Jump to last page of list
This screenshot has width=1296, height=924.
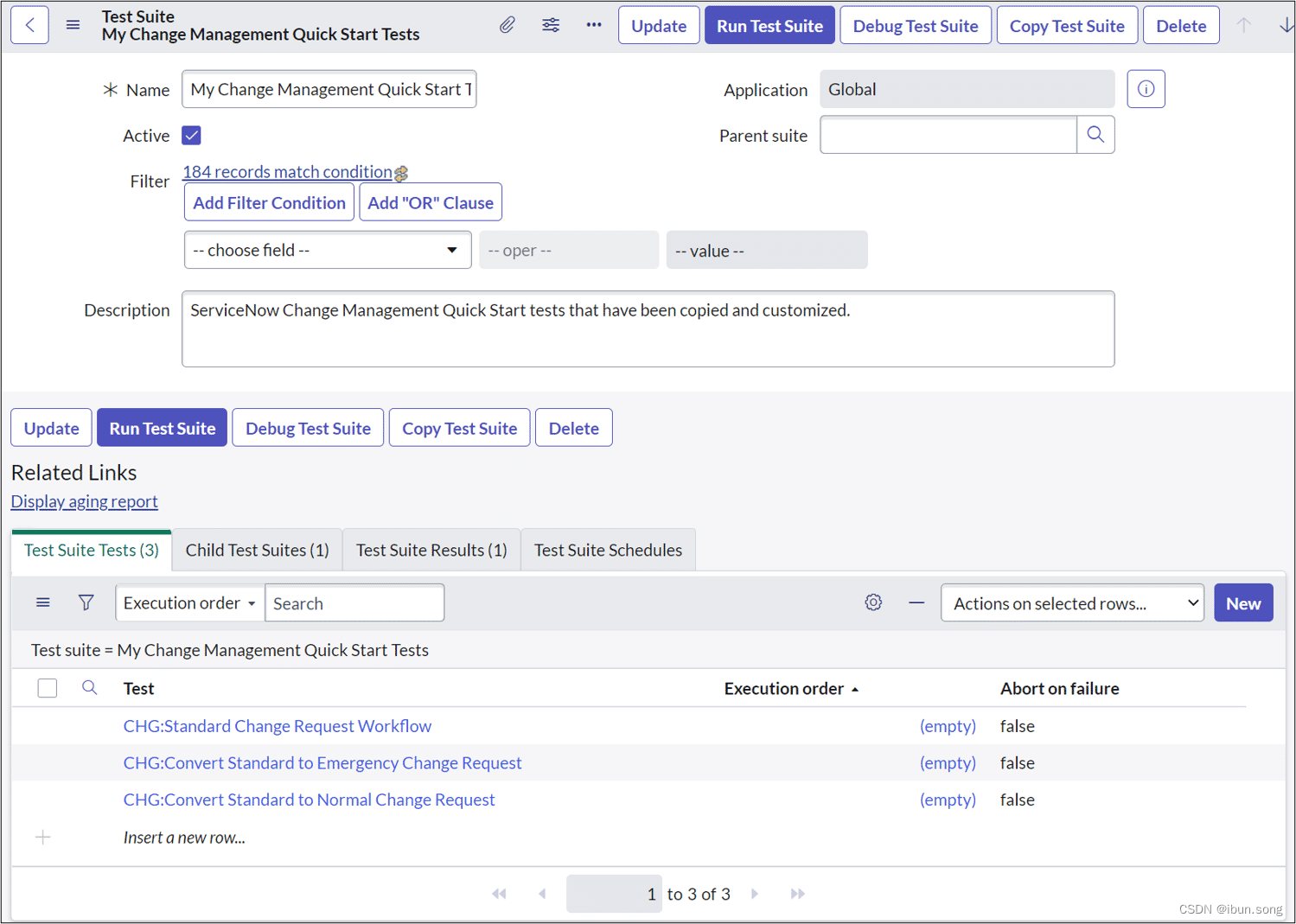click(797, 894)
